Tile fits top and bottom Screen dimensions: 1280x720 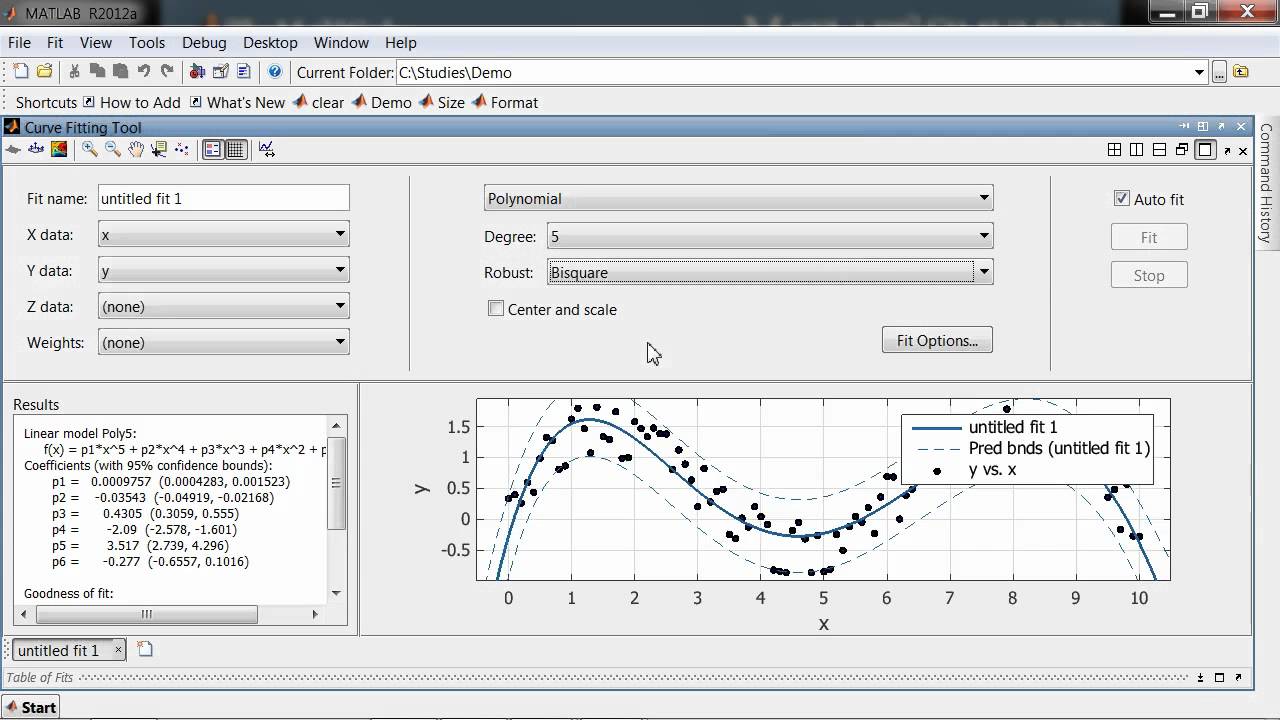pos(1160,150)
